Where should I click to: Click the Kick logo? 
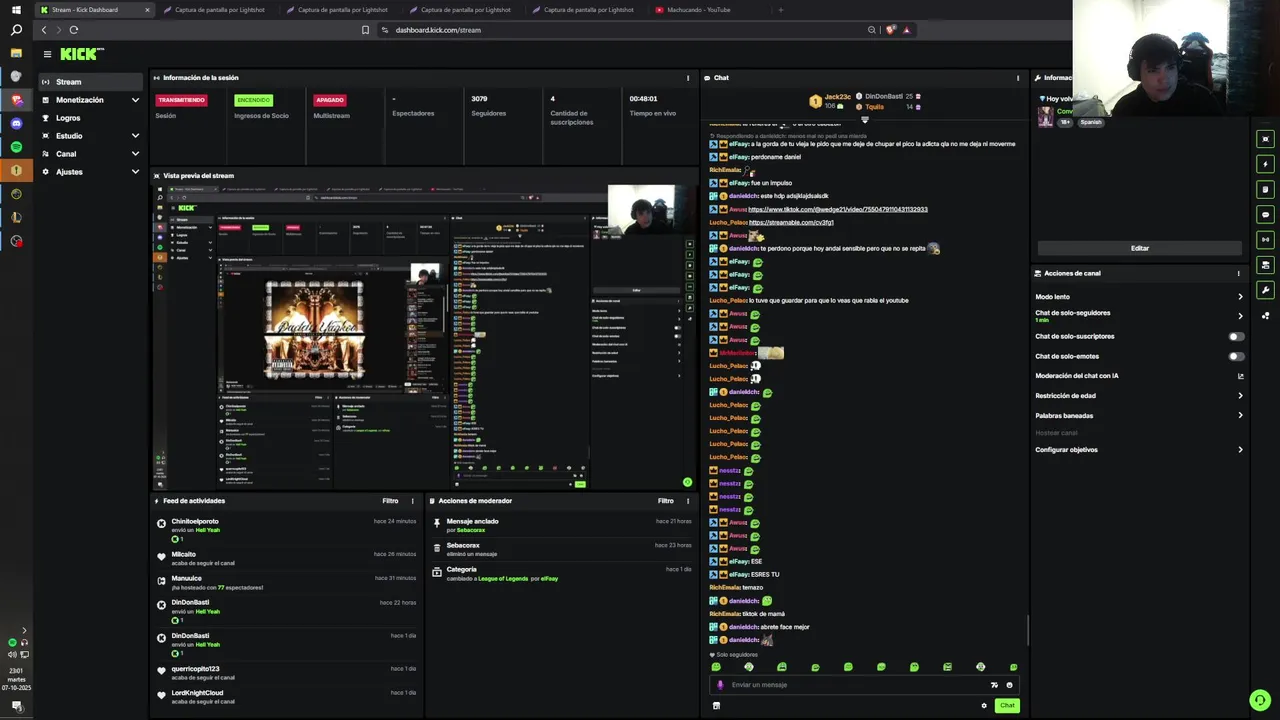(x=81, y=54)
